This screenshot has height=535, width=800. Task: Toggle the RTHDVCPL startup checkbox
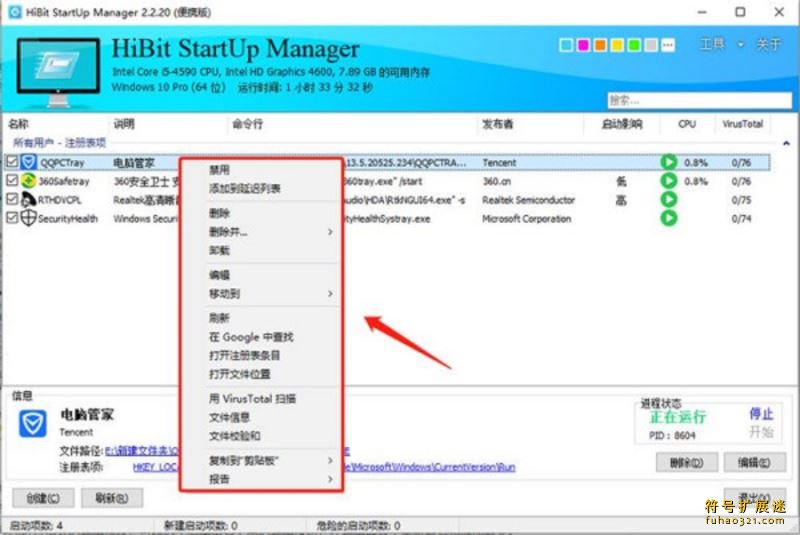[x=12, y=199]
